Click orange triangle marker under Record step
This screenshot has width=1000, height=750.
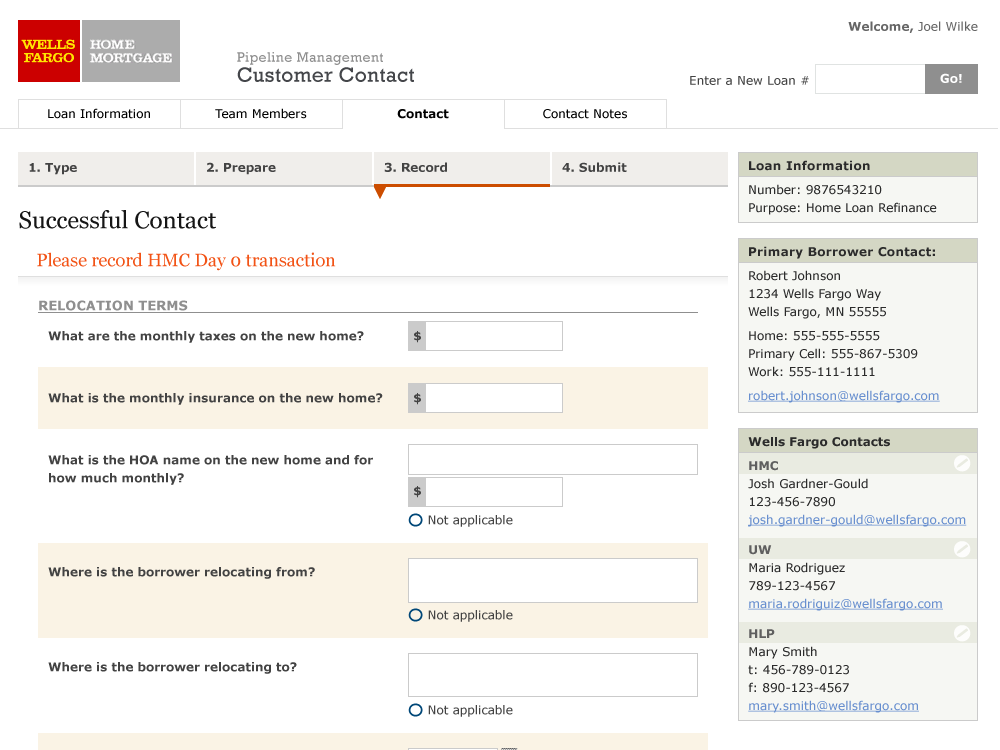(x=380, y=191)
